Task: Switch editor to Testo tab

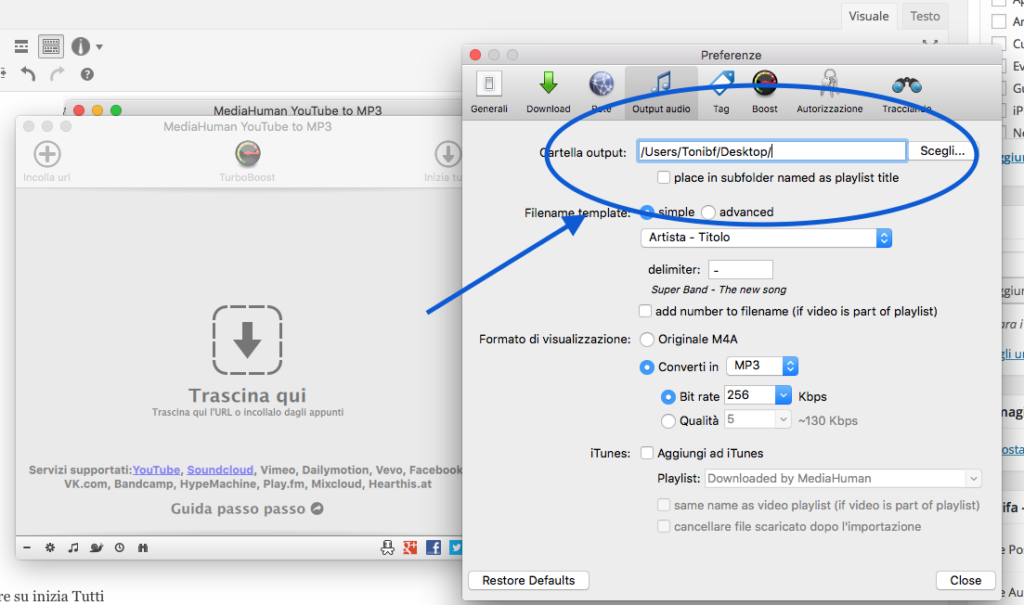Action: (925, 16)
